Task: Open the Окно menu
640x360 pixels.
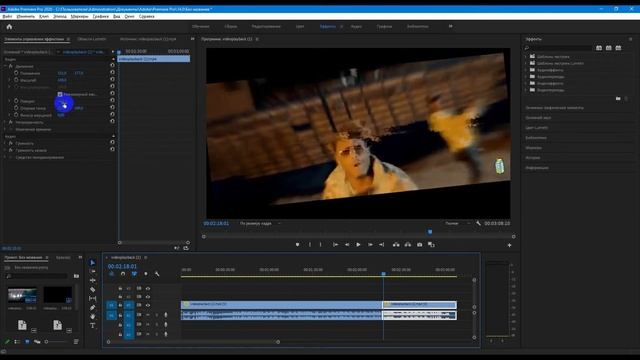Action: [x=129, y=16]
